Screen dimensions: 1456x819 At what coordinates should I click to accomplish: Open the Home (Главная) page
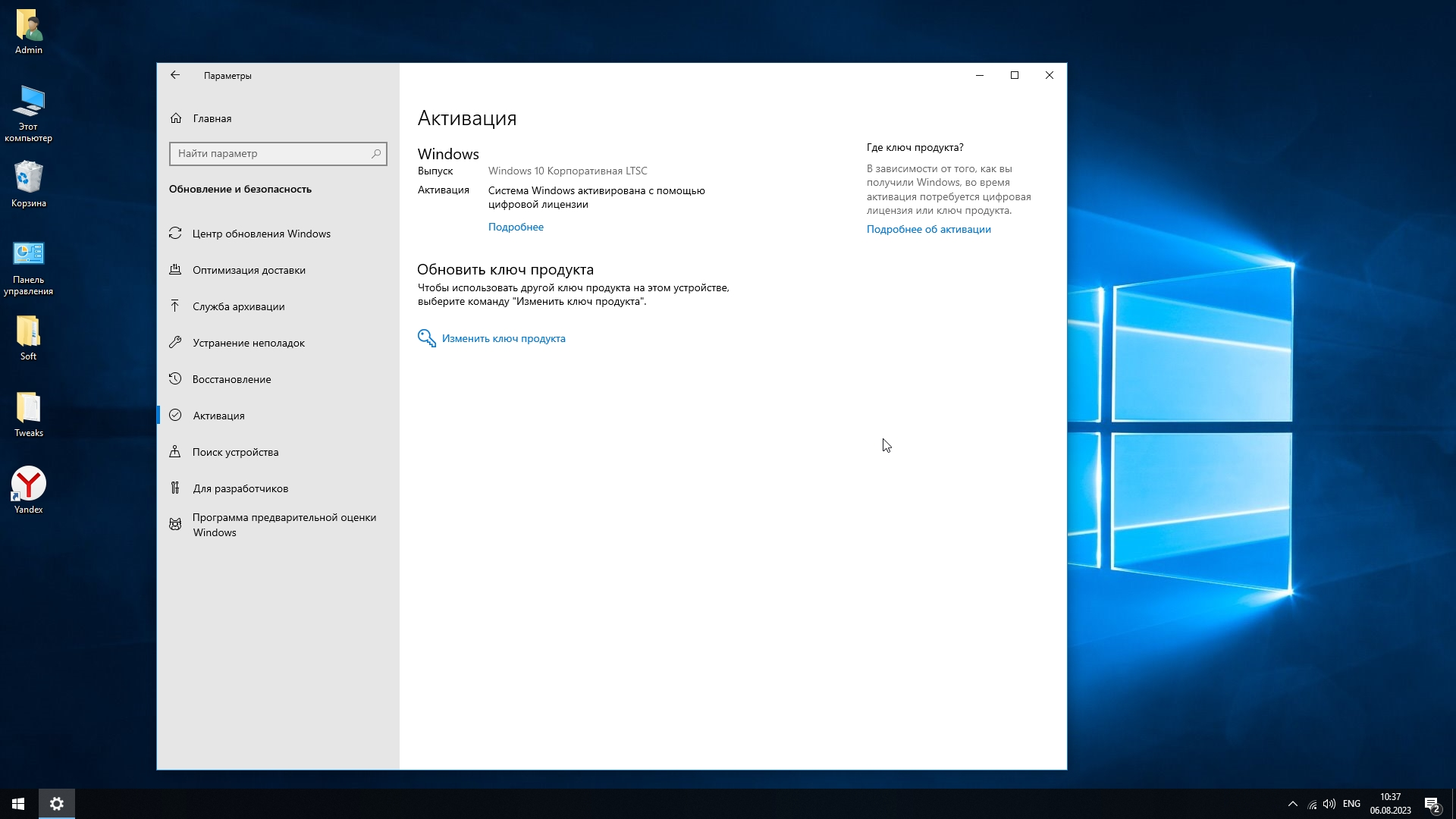(212, 118)
